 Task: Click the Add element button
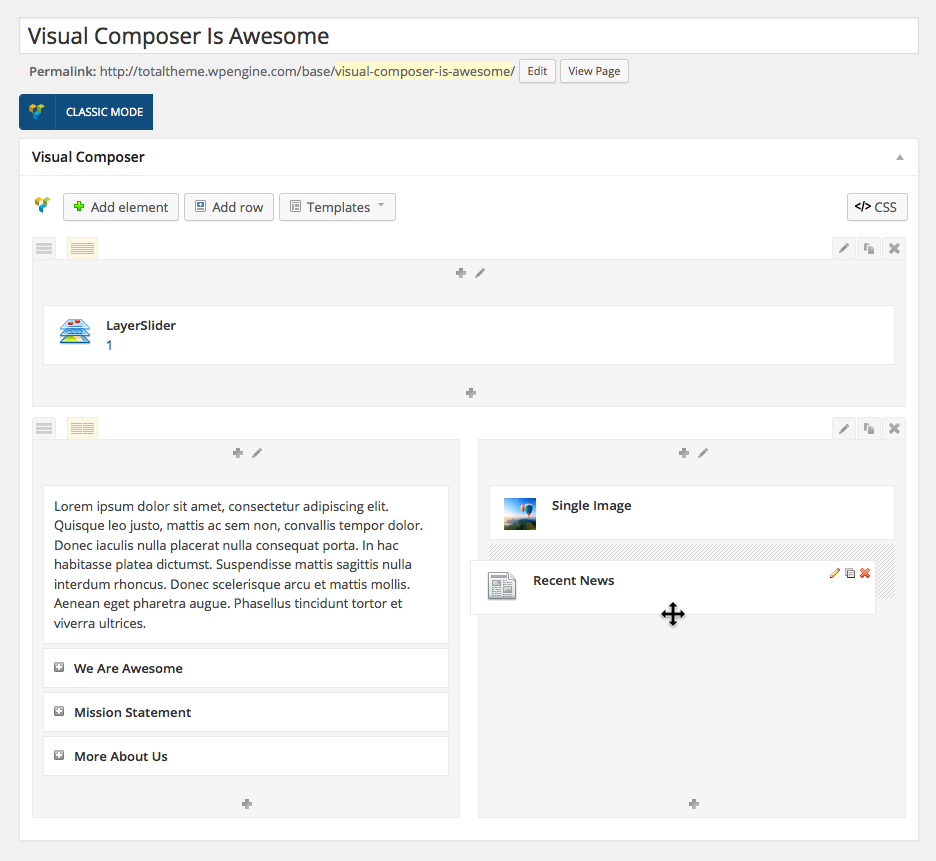click(121, 207)
